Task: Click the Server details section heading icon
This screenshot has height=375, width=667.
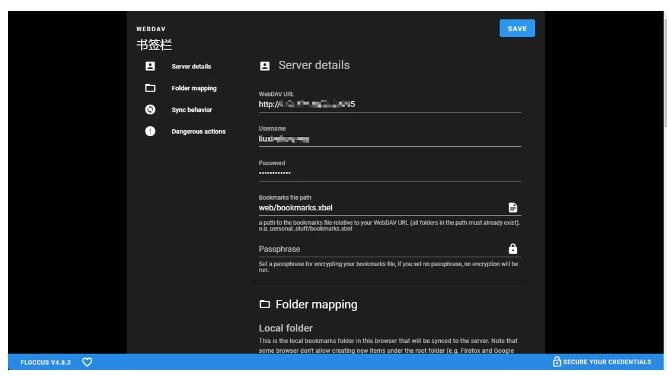Action: coord(265,66)
